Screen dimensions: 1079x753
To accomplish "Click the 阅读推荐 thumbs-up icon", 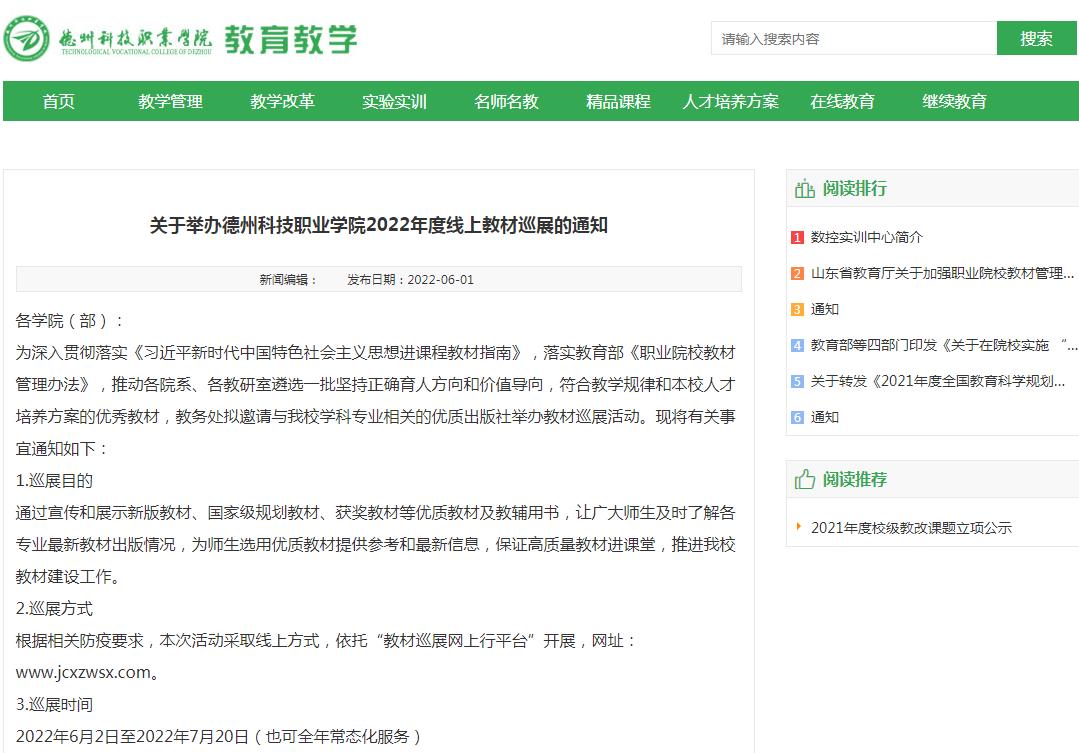I will tap(804, 479).
